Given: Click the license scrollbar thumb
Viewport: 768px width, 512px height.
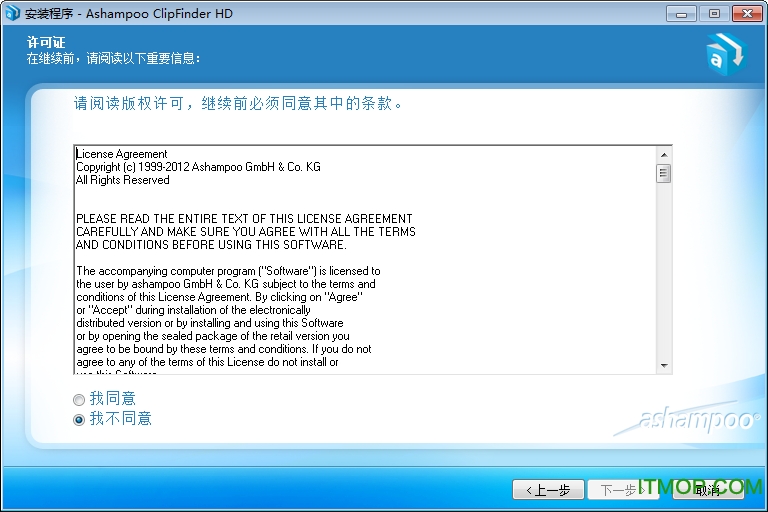Looking at the screenshot, I should coord(663,174).
